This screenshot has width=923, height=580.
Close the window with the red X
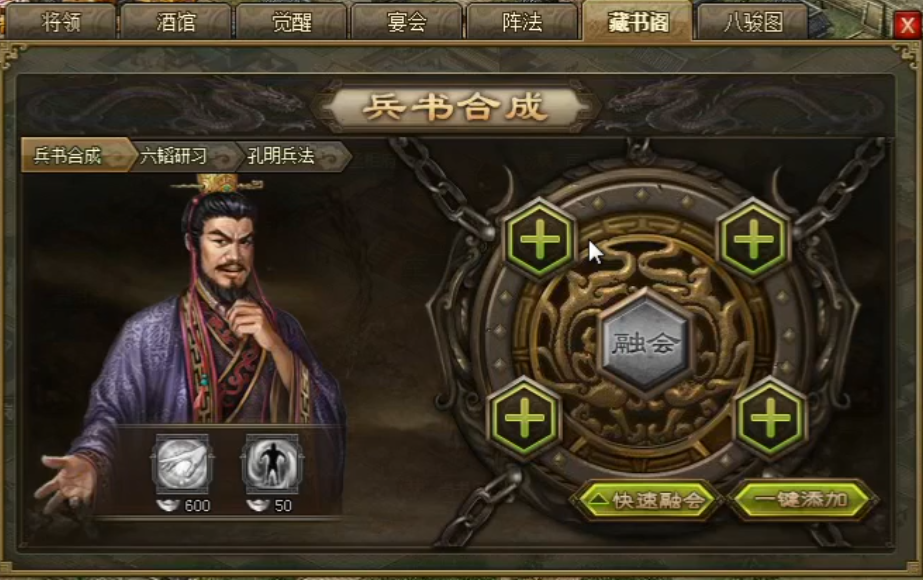[x=907, y=25]
